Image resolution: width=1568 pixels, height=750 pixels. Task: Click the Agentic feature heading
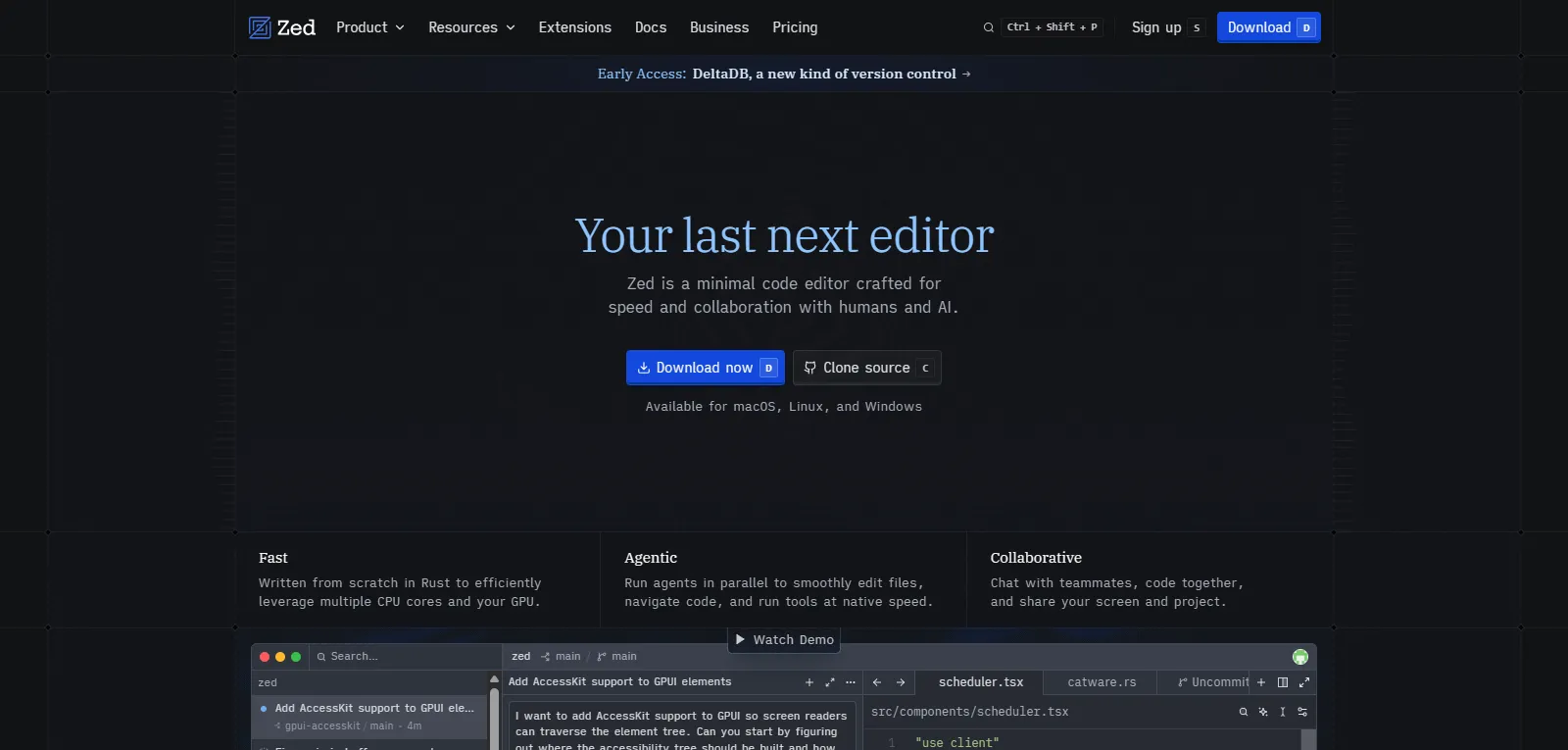coord(651,558)
